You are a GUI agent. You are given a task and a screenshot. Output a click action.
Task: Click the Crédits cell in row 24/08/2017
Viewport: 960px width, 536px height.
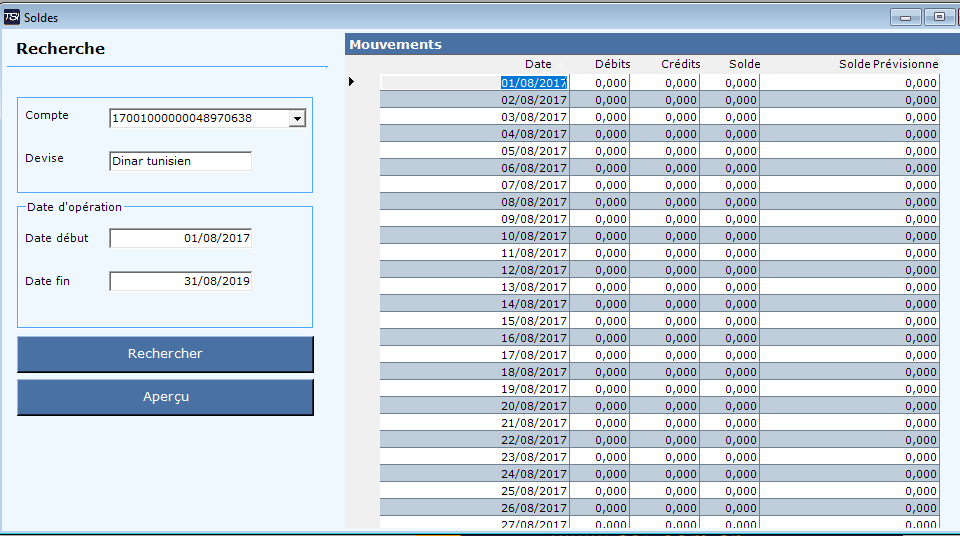664,474
